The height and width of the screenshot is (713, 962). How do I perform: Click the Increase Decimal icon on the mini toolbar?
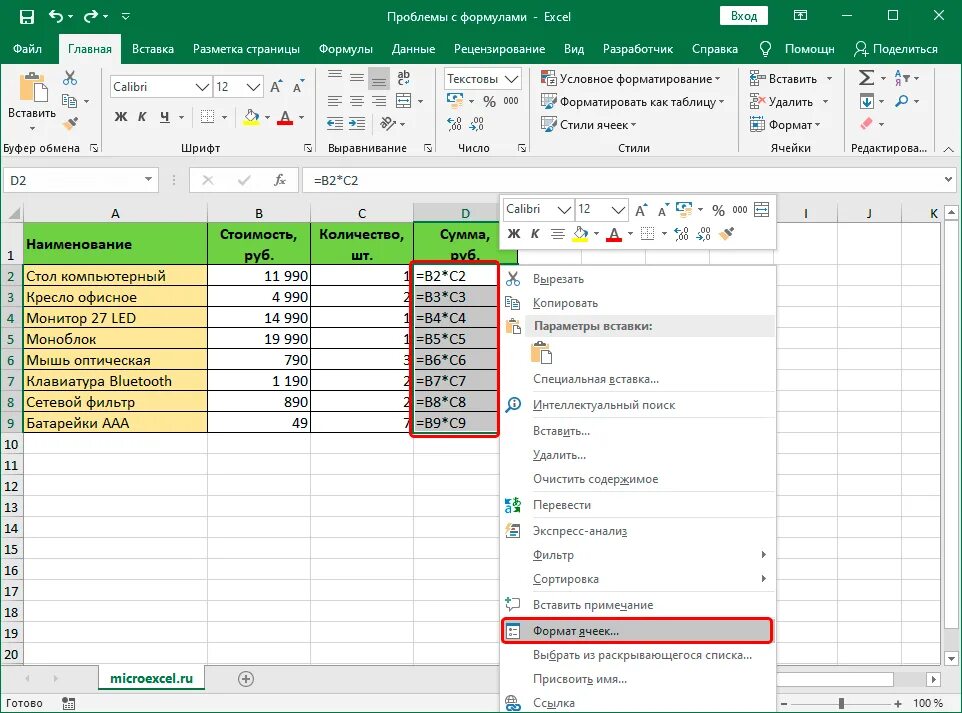pyautogui.click(x=683, y=232)
